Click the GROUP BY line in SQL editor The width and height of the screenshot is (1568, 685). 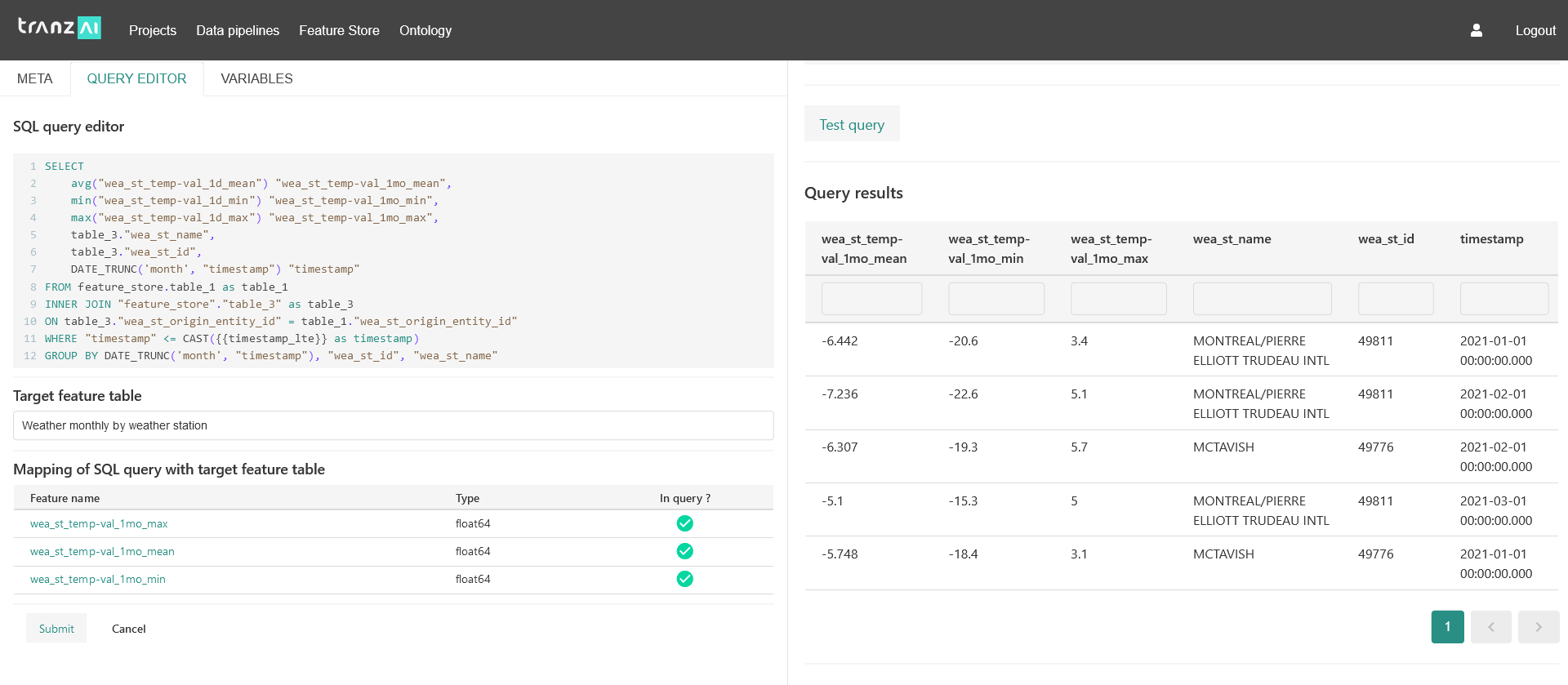(271, 356)
